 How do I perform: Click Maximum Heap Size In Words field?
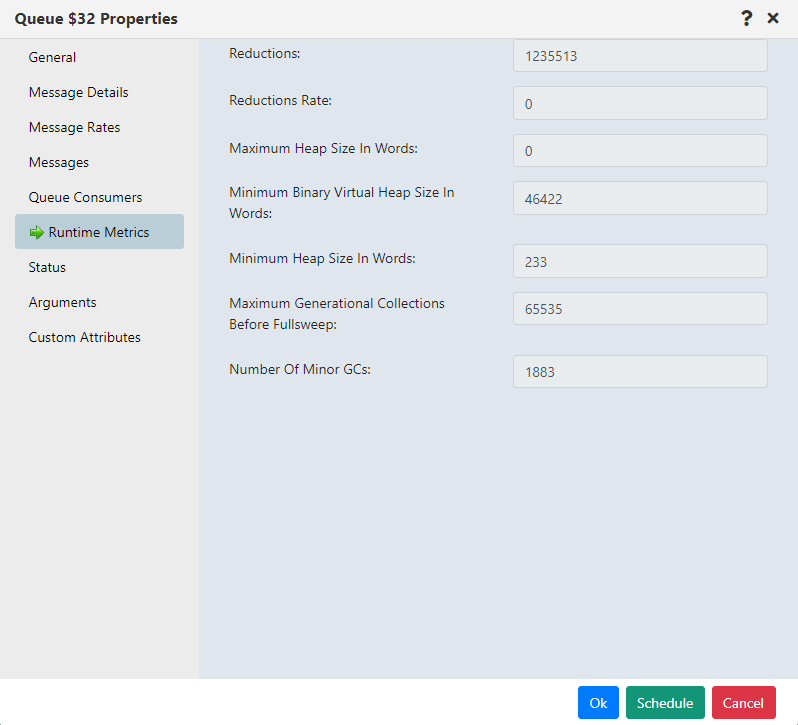(x=640, y=151)
